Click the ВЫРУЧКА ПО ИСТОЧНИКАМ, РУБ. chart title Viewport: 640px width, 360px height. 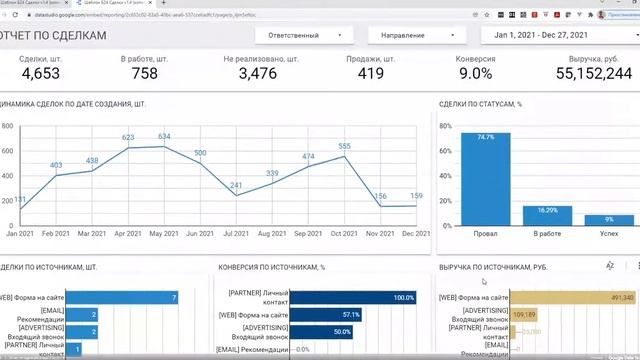click(x=493, y=267)
